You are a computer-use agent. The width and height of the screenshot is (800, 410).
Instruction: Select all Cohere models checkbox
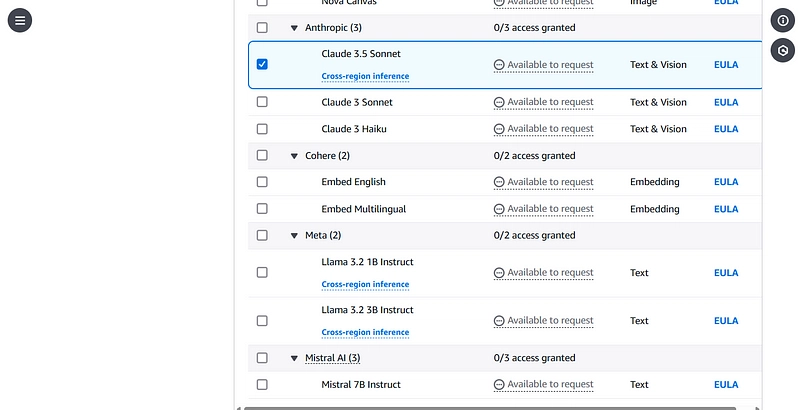point(262,155)
